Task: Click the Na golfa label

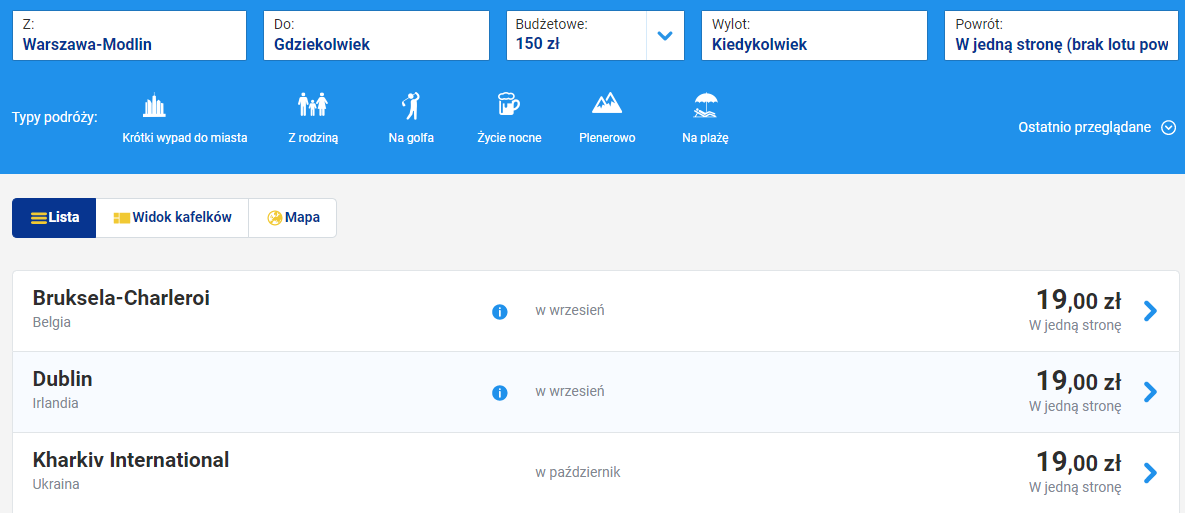Action: [x=411, y=138]
